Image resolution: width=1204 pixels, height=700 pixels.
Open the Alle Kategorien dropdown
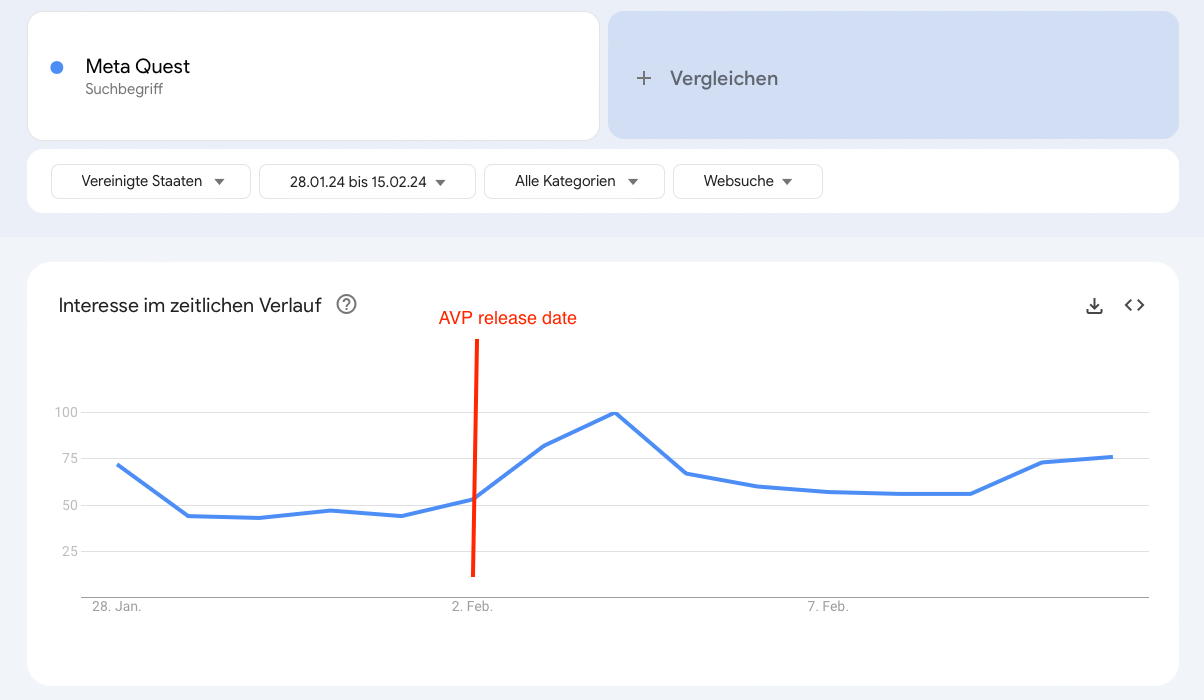(x=574, y=182)
